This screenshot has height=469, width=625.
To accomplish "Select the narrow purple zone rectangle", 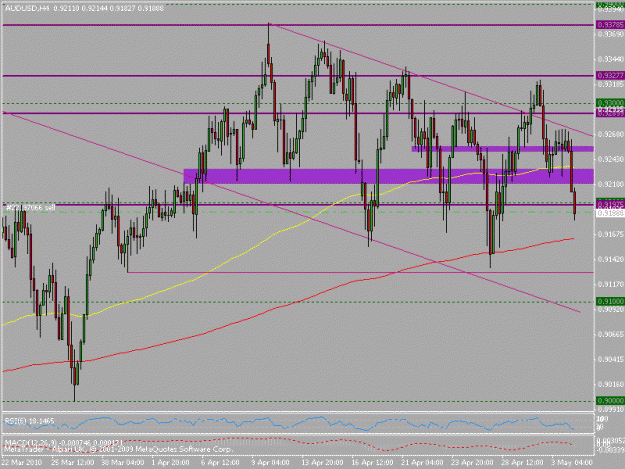I will 502,149.
